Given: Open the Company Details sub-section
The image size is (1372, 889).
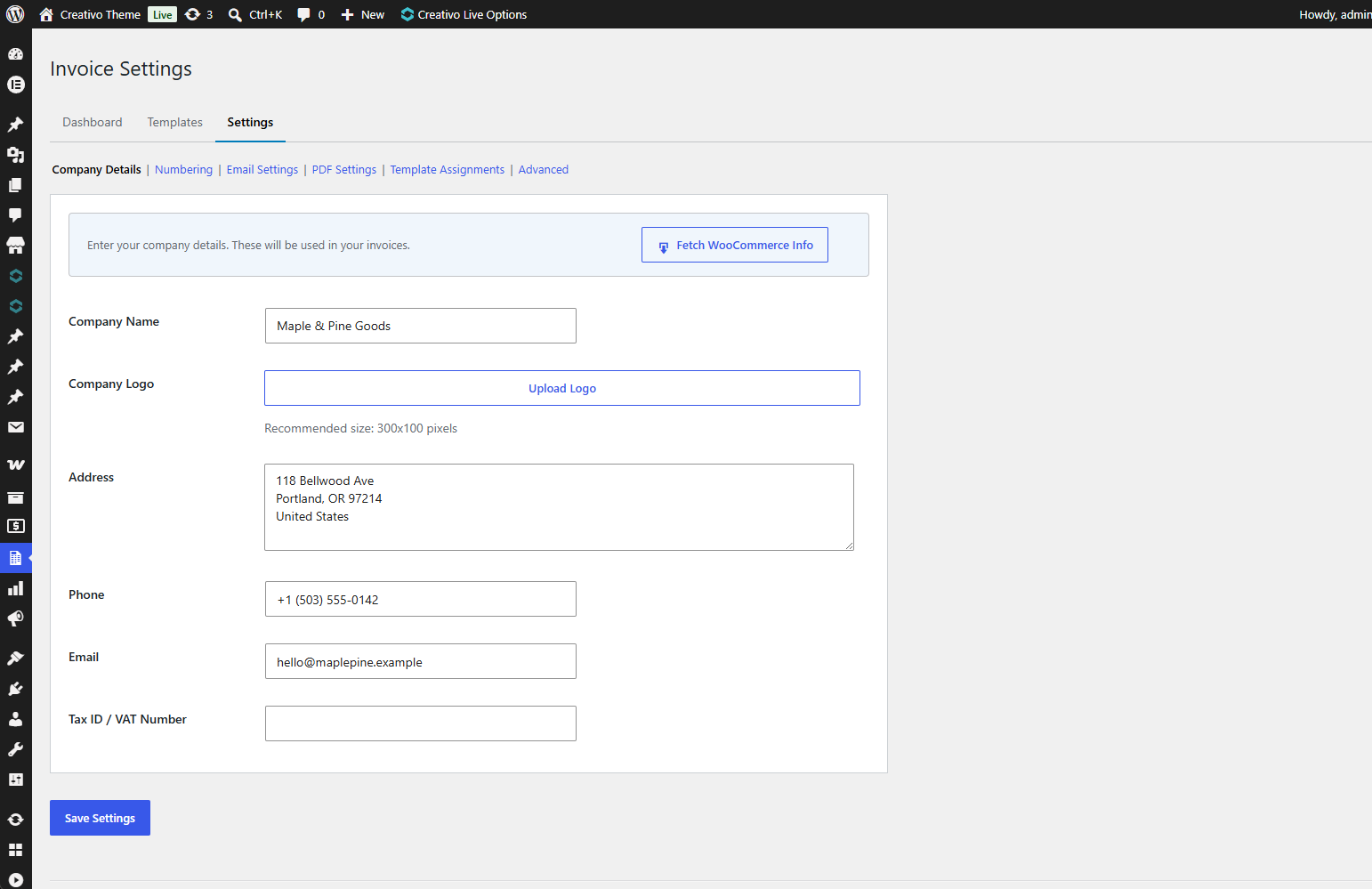Looking at the screenshot, I should point(96,170).
